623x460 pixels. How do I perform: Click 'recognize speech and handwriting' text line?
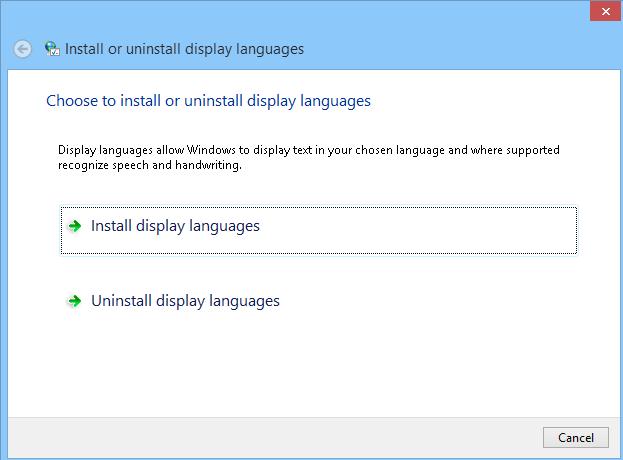coord(150,166)
